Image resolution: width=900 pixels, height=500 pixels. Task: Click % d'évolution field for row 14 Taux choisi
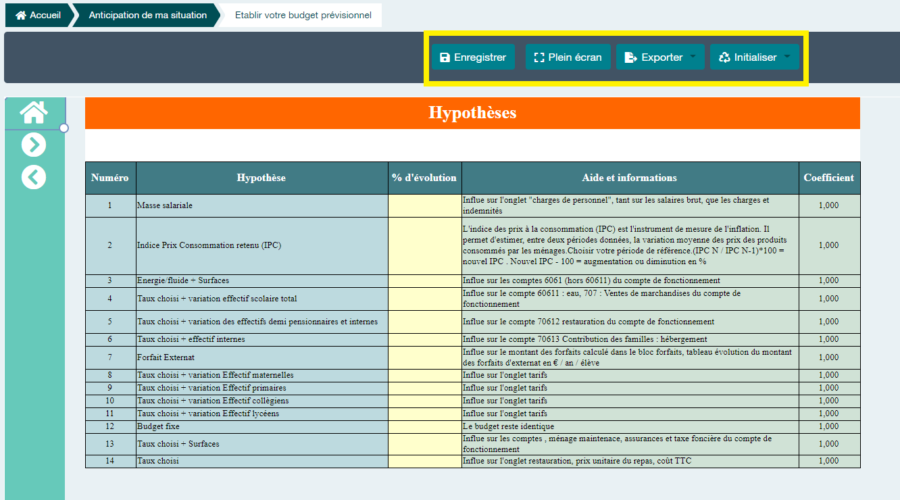click(425, 462)
